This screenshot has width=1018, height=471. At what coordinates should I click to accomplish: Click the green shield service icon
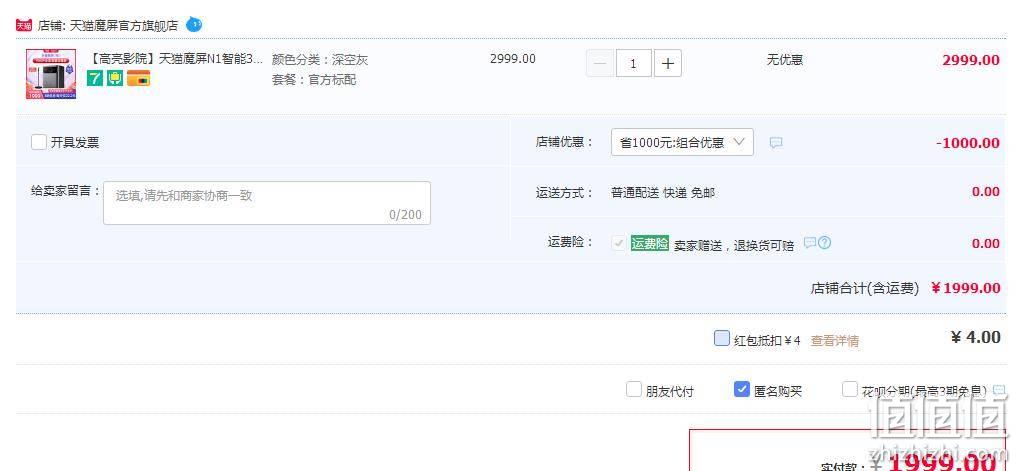coord(115,79)
